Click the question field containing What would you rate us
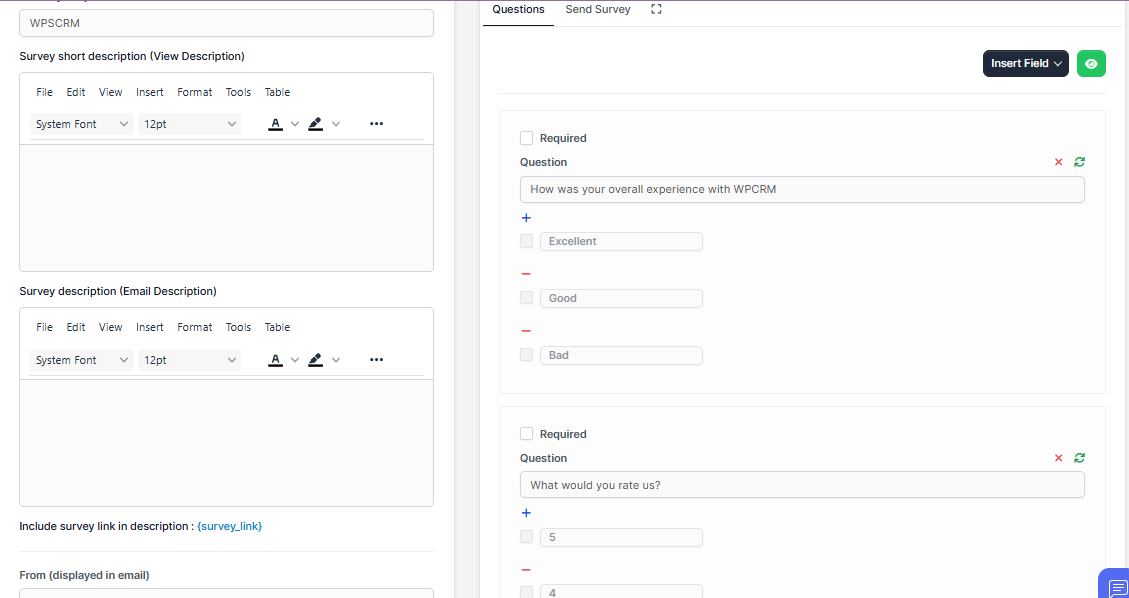This screenshot has width=1129, height=598. click(801, 485)
